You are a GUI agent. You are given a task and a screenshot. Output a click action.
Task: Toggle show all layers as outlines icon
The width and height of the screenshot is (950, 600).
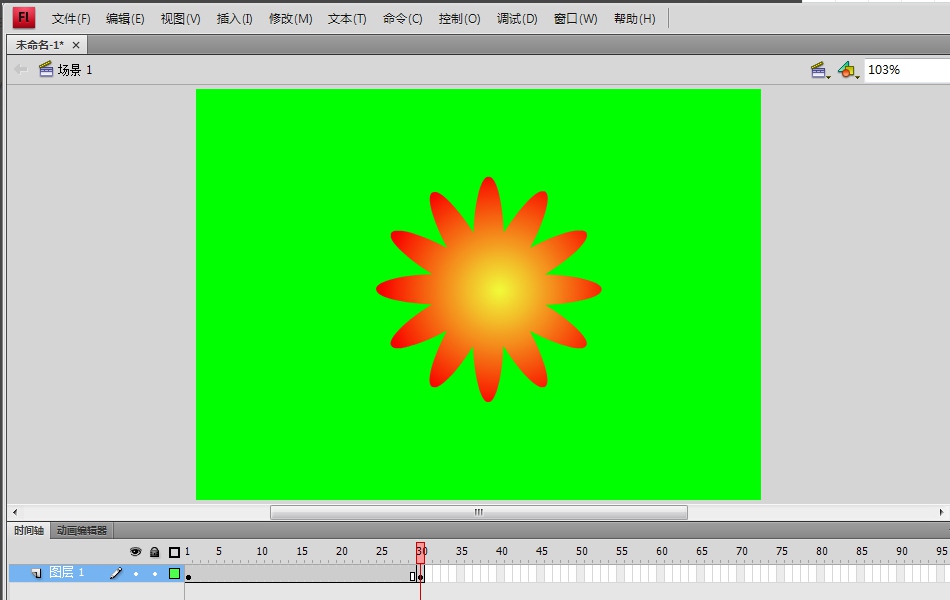174,552
